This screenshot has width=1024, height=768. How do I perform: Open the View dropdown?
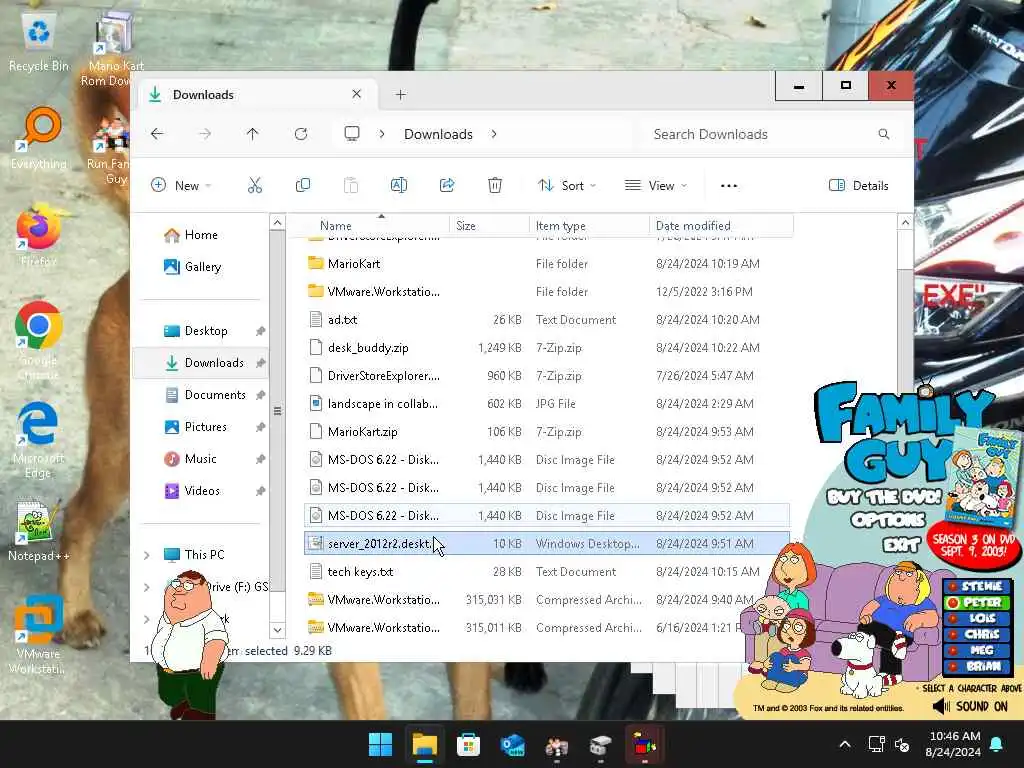coord(656,185)
